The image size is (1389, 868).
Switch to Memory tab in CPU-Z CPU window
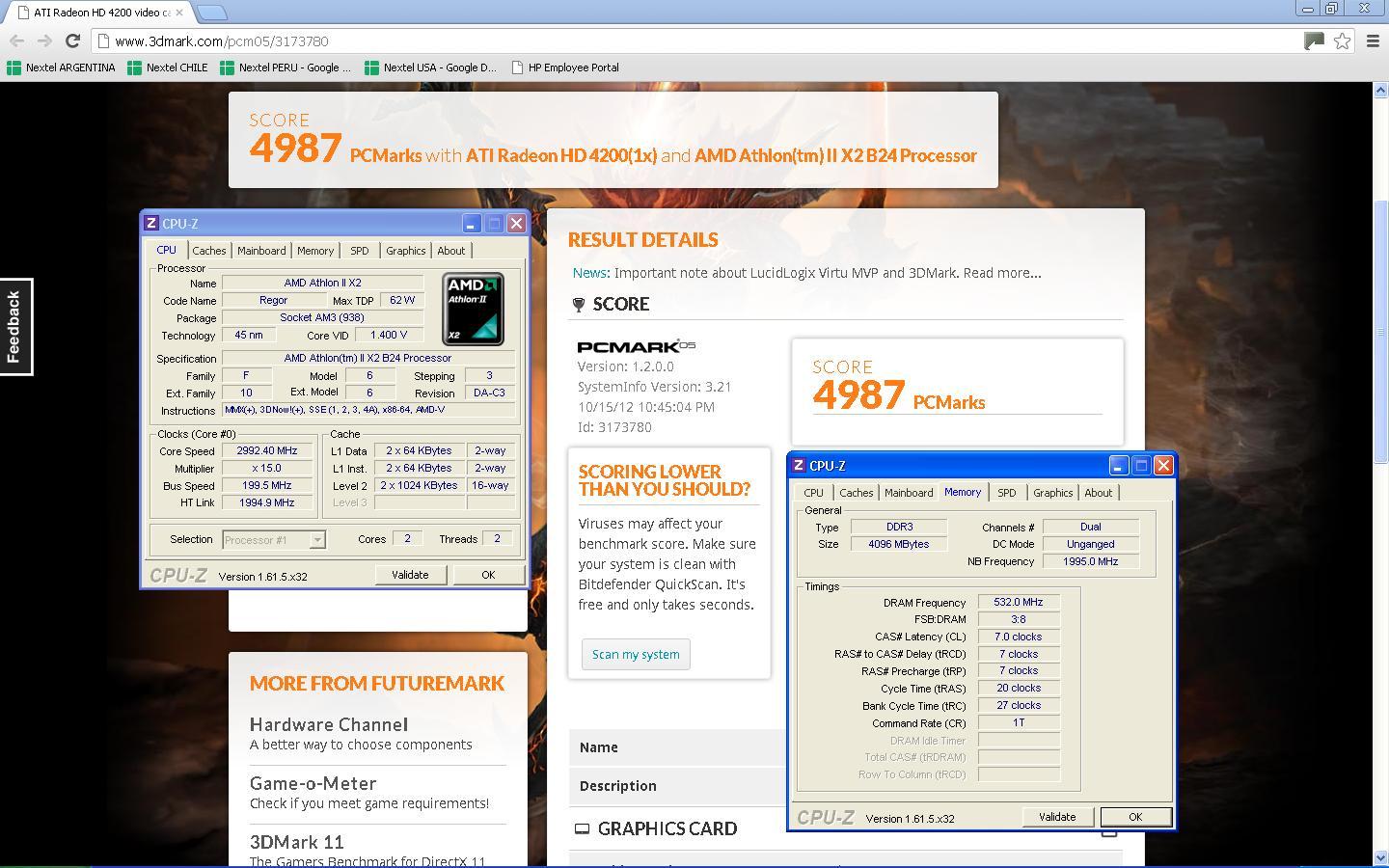[315, 251]
